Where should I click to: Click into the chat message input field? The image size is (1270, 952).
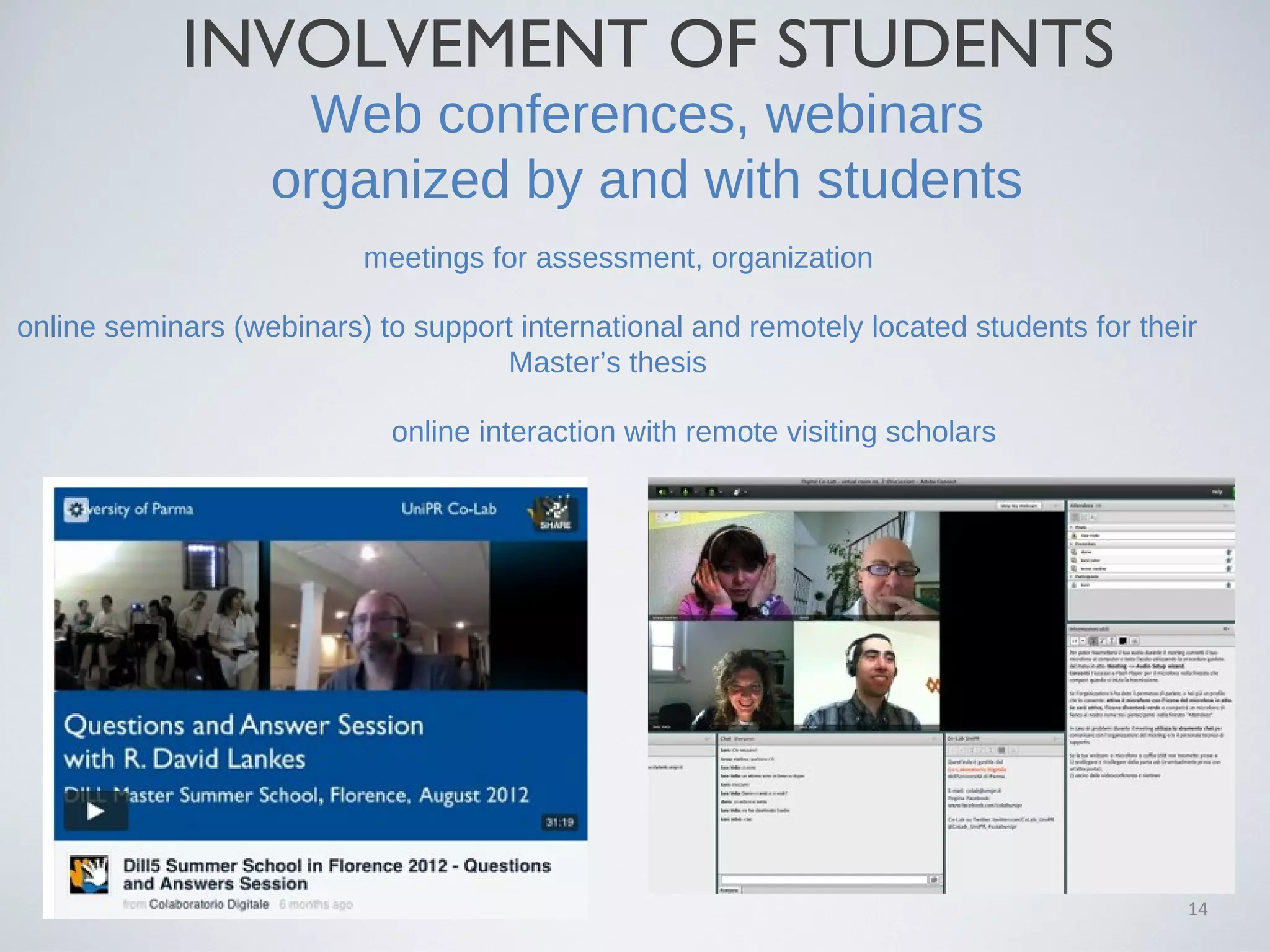pos(824,879)
